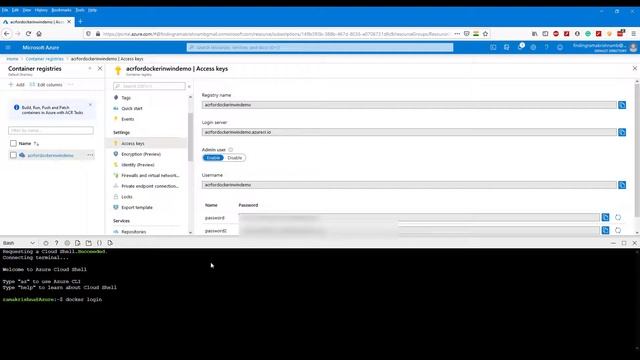
Task: Open page actions ellipsis in address bar
Action: click(x=457, y=34)
